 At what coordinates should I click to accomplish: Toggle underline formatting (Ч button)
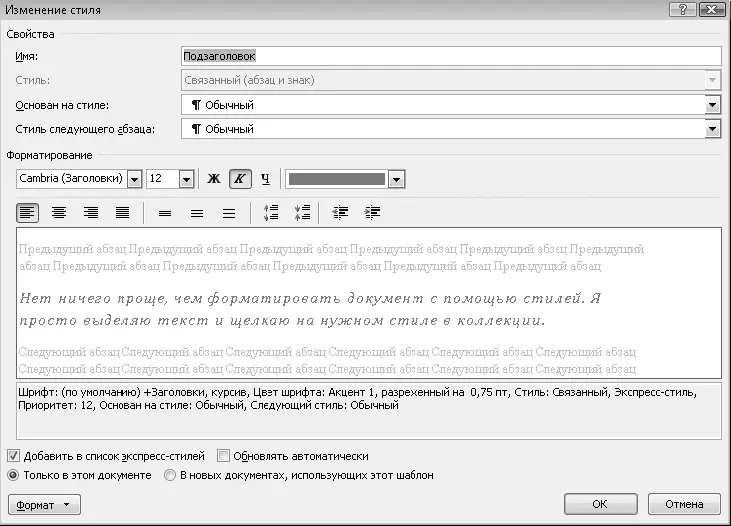[x=265, y=179]
